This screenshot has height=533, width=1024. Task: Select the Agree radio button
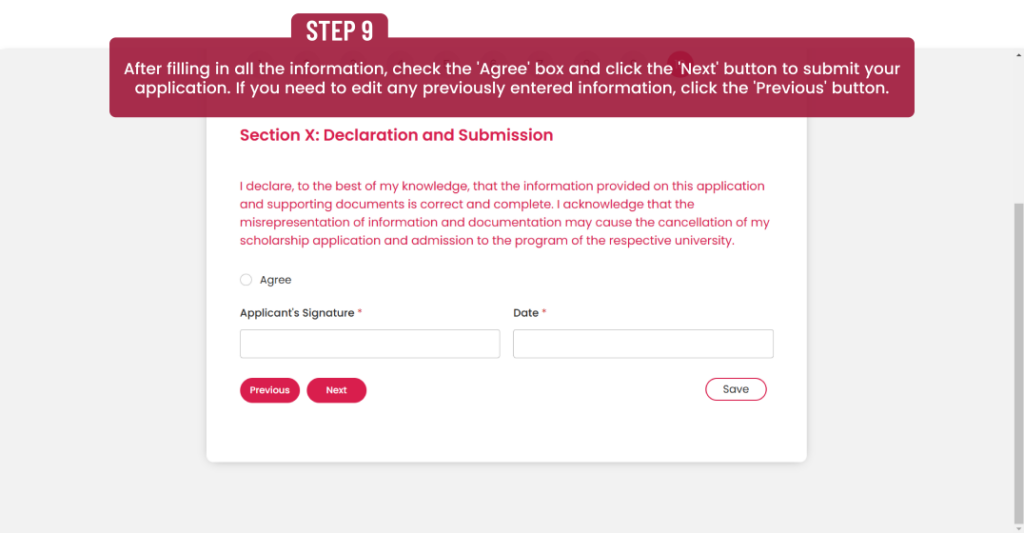point(246,280)
